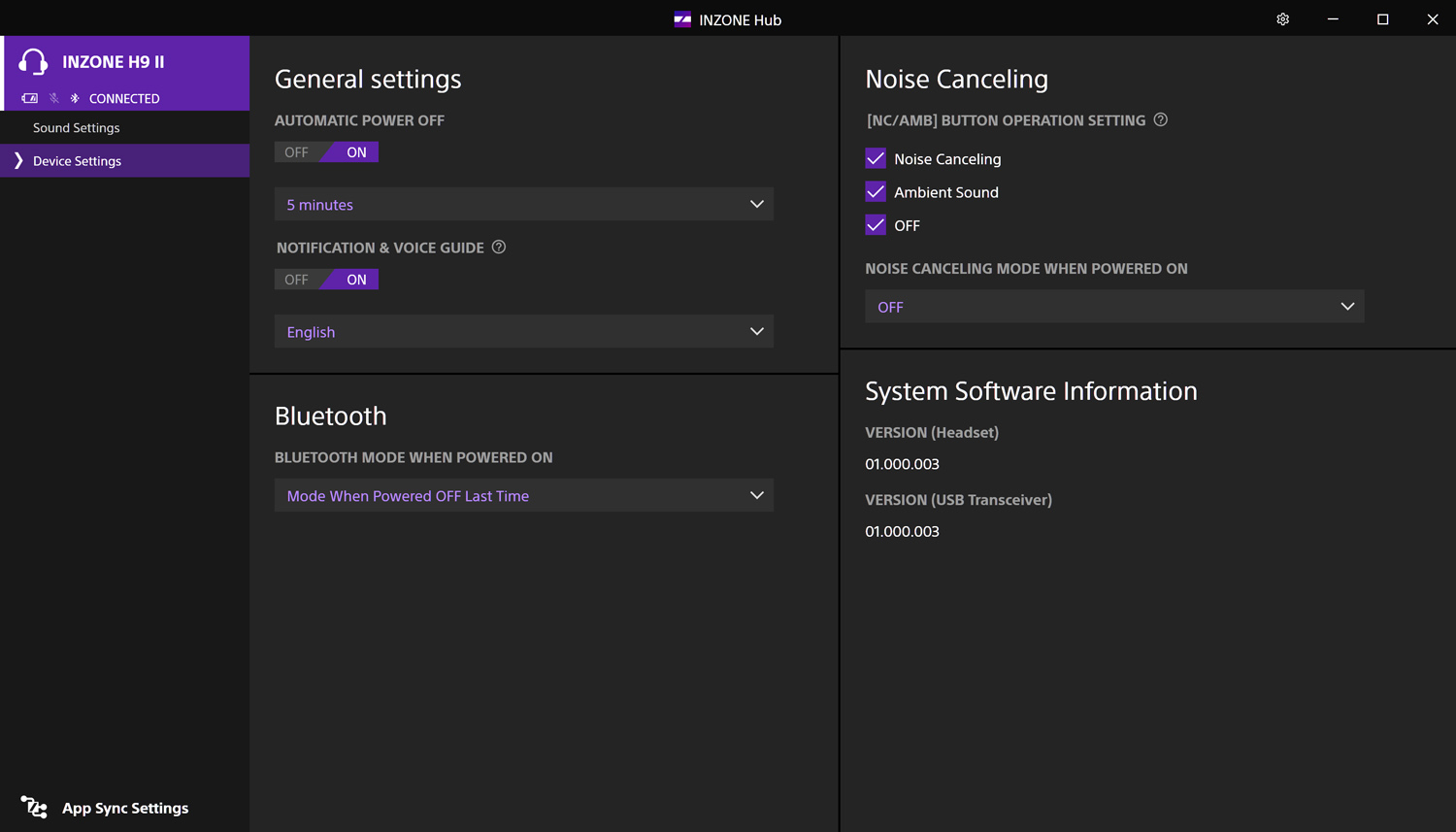This screenshot has width=1456, height=832.
Task: Open Bluetooth mode when powered on dropdown
Action: pos(523,496)
